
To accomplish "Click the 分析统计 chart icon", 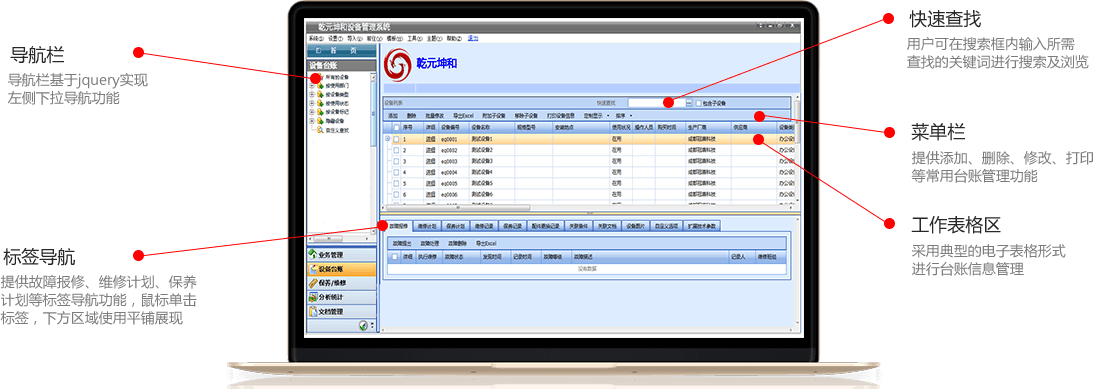I will [313, 297].
